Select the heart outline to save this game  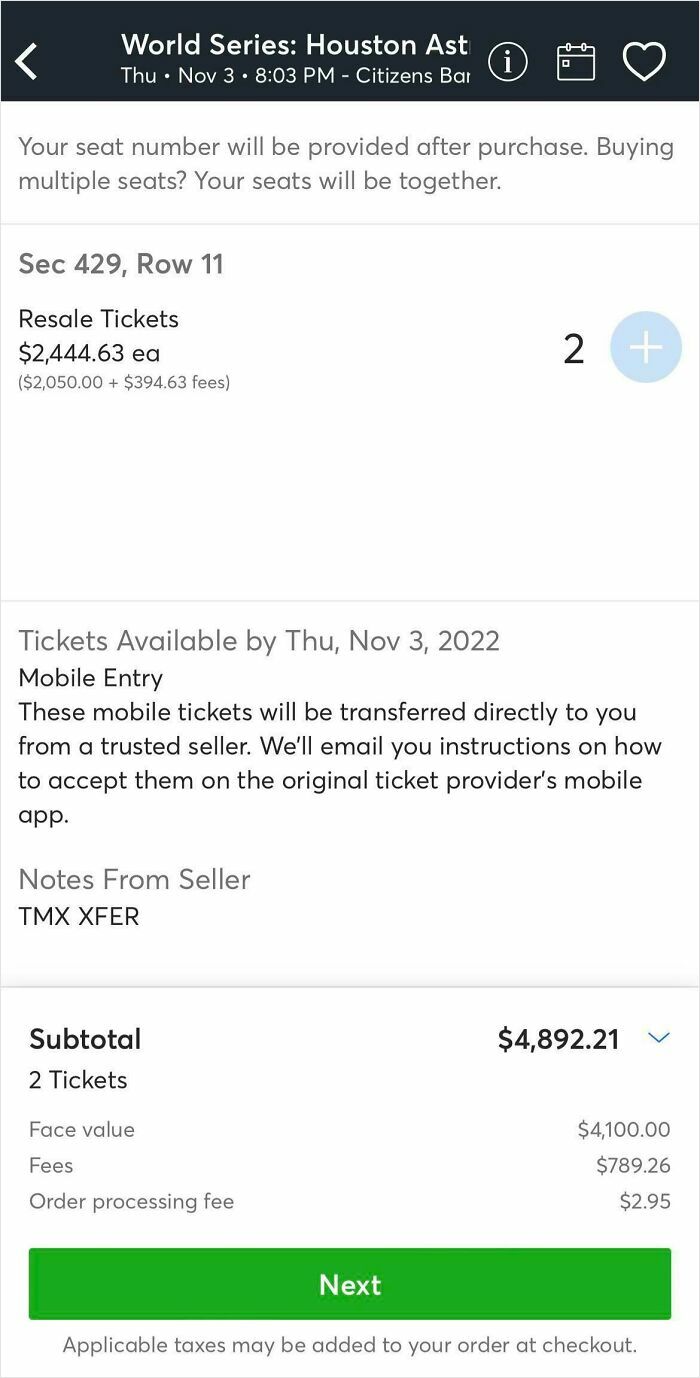coord(645,61)
